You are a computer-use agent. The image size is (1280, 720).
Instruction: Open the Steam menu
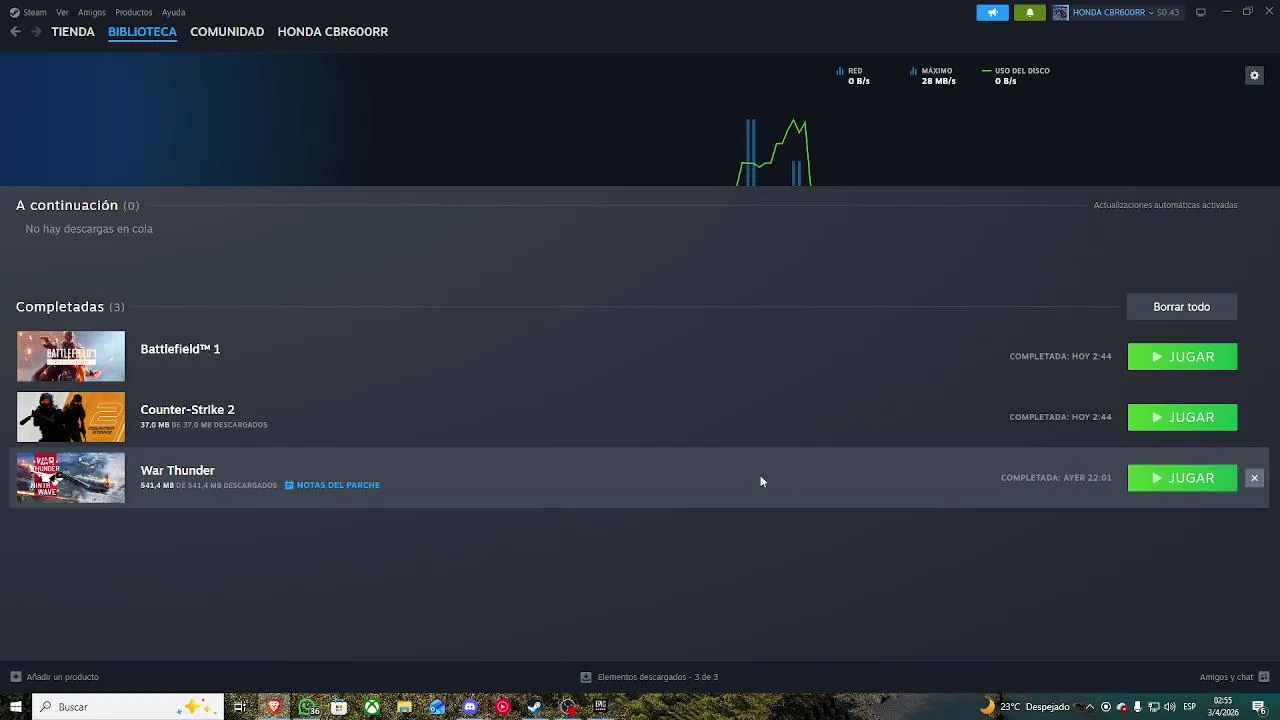point(35,13)
